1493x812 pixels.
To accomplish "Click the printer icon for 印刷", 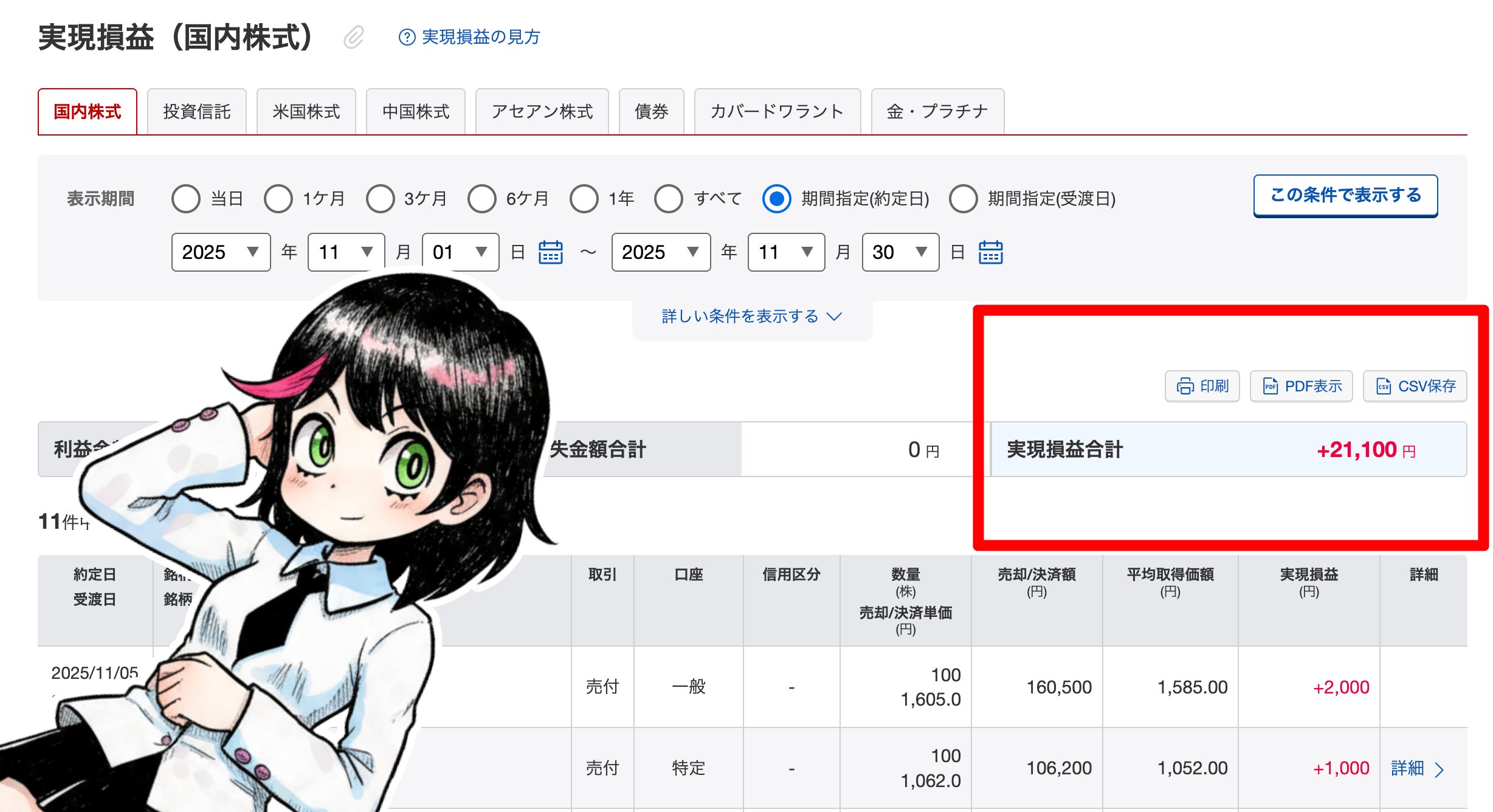I will coord(1185,386).
